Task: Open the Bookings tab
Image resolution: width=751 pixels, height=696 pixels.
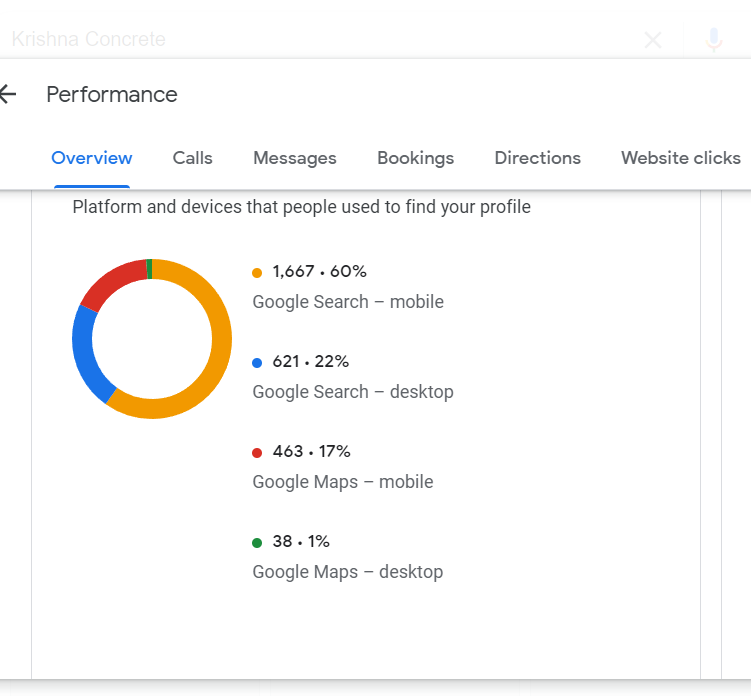Action: pos(415,158)
